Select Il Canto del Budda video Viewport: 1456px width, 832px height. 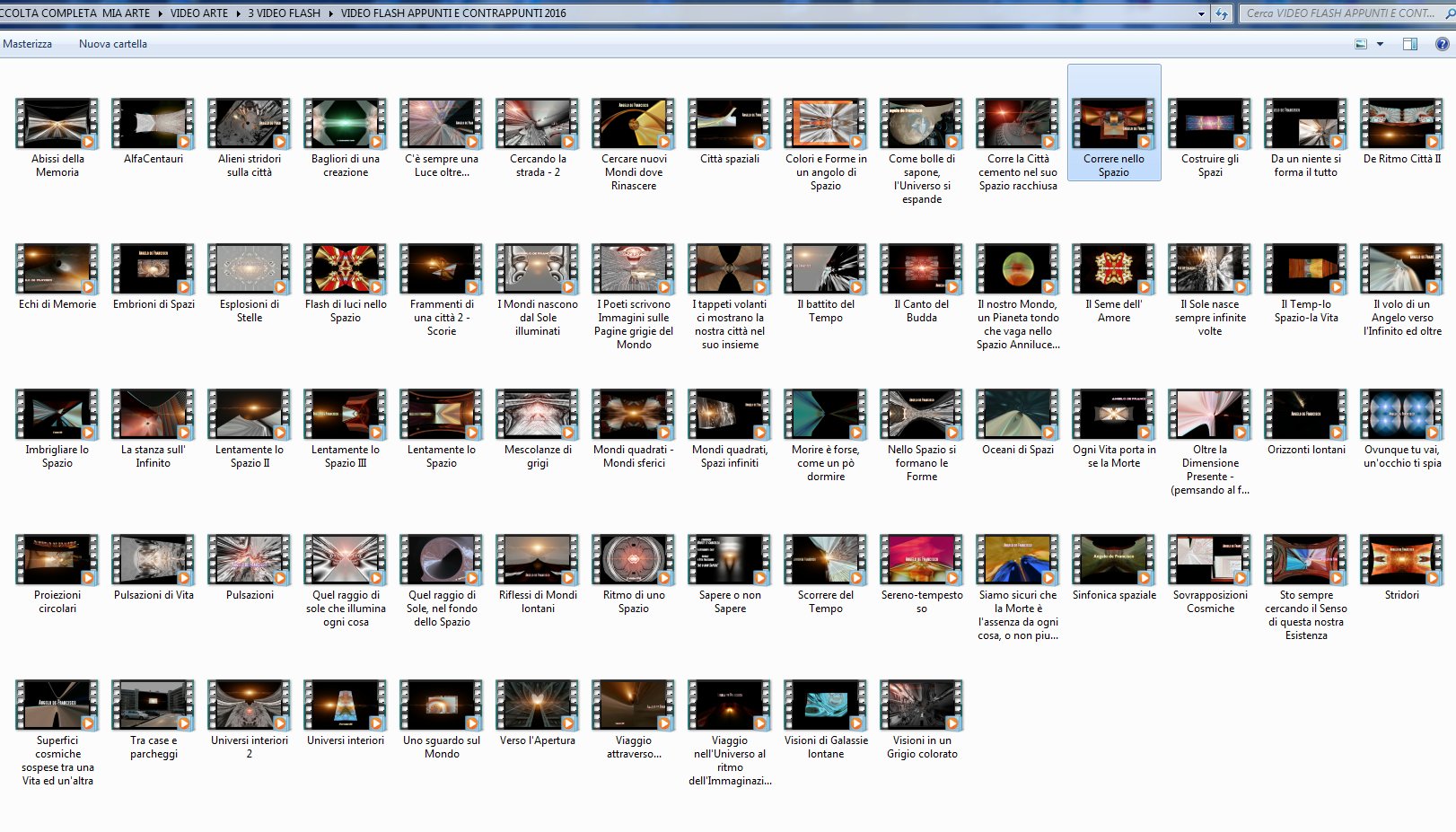click(922, 269)
